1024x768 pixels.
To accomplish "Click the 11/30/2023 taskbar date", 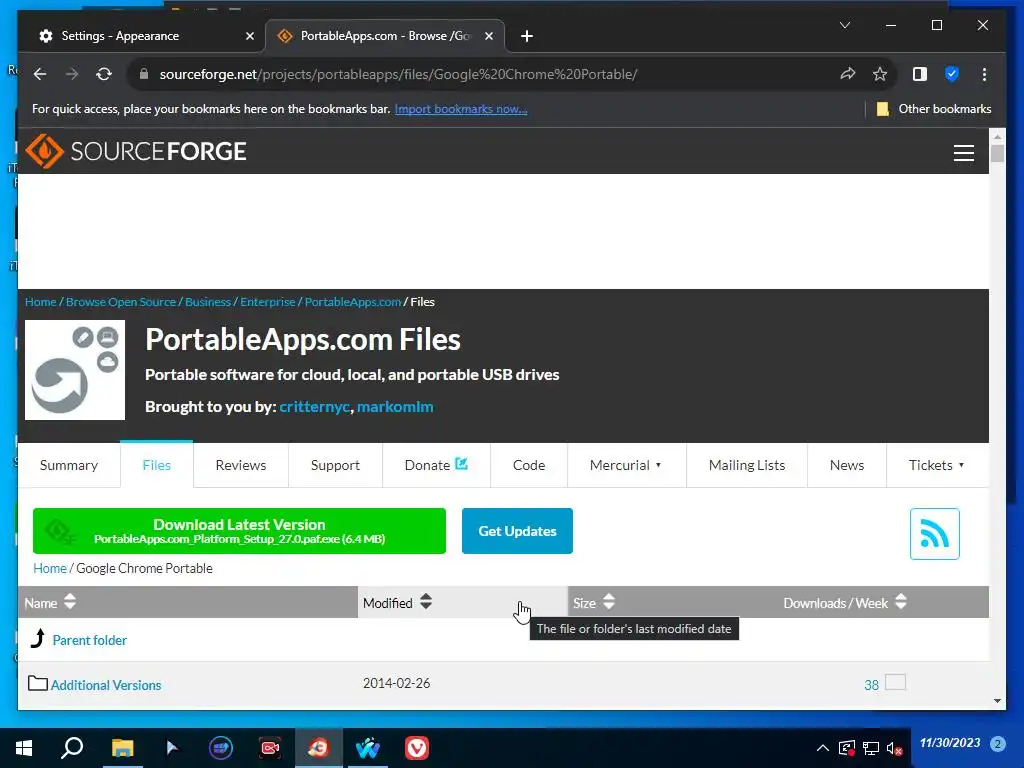I will point(950,743).
